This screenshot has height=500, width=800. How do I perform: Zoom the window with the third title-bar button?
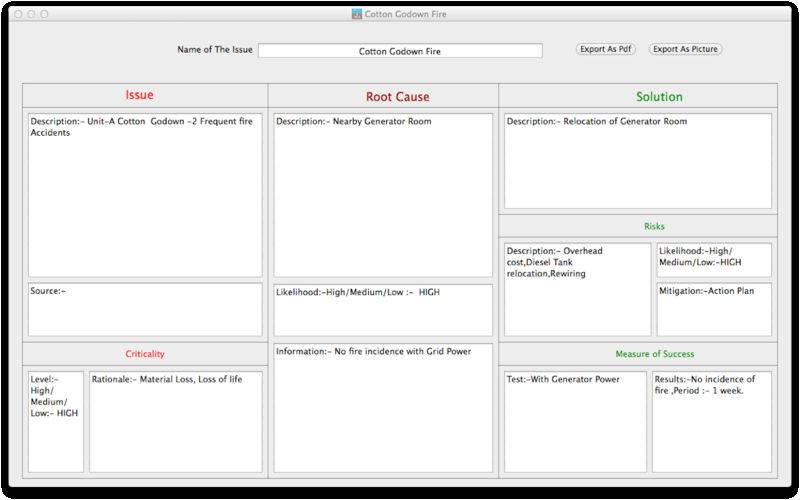click(44, 14)
